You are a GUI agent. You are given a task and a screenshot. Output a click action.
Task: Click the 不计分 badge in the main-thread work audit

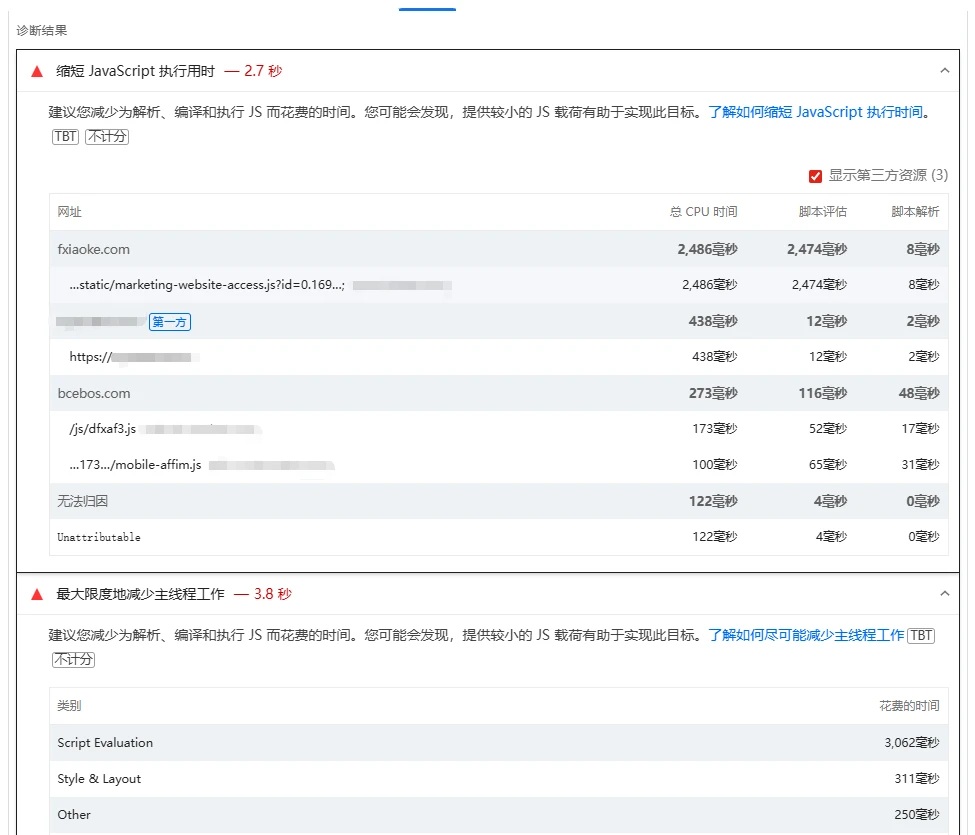(74, 660)
